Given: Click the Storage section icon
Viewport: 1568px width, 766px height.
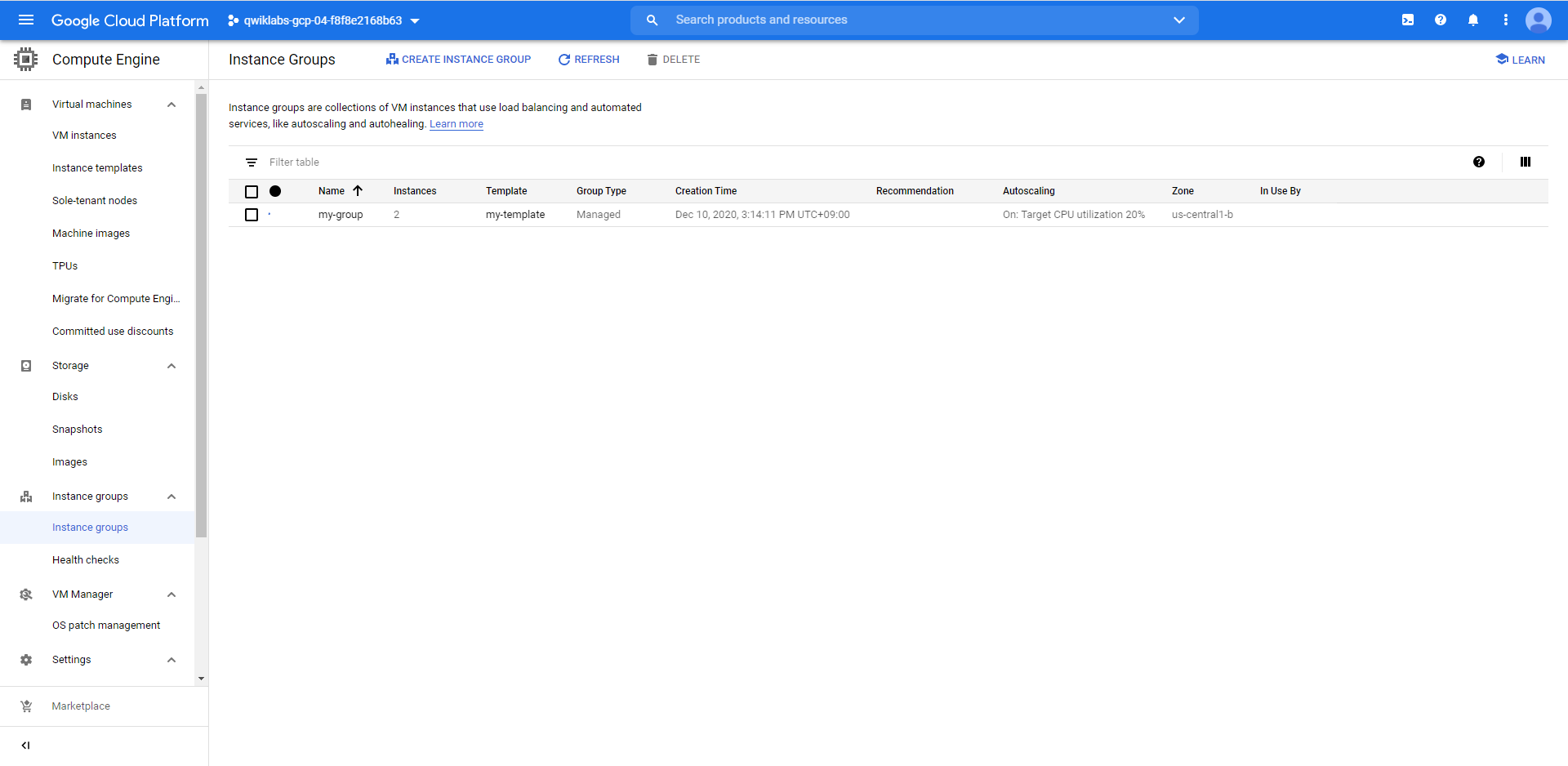Looking at the screenshot, I should pos(26,366).
